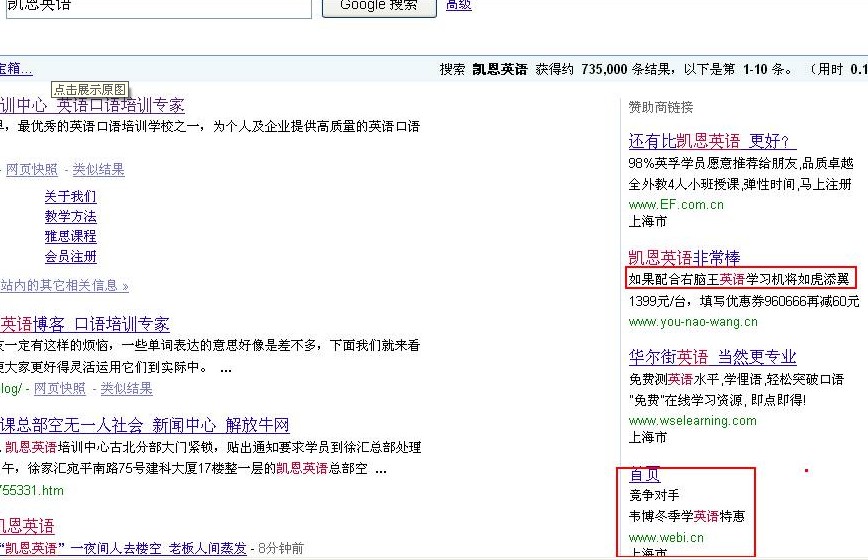The image size is (868, 560).
Task: Click the www.webi.cn URL text
Action: 666,537
